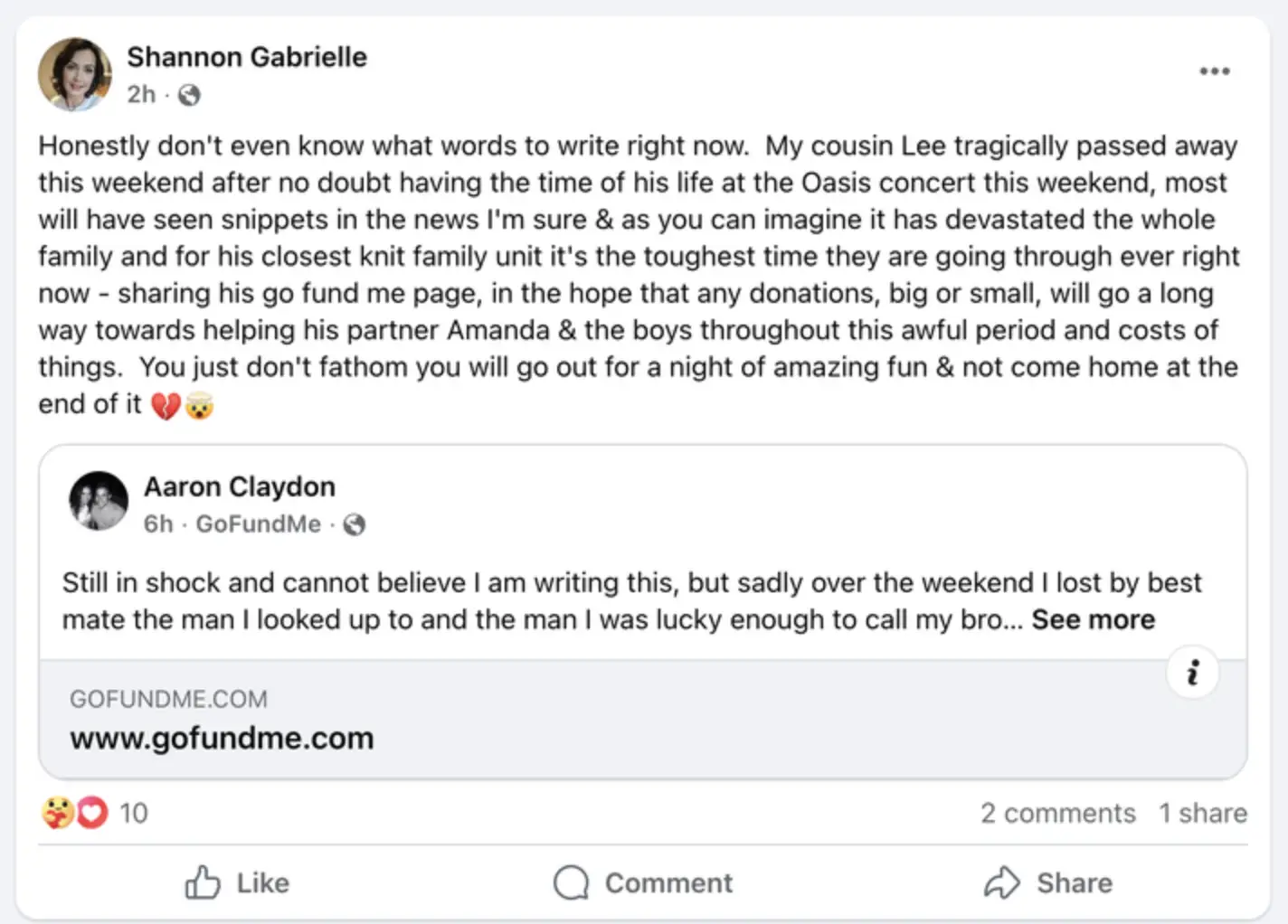The image size is (1288, 924).
Task: Click the 6h GoFundMe timestamp
Action: [158, 523]
